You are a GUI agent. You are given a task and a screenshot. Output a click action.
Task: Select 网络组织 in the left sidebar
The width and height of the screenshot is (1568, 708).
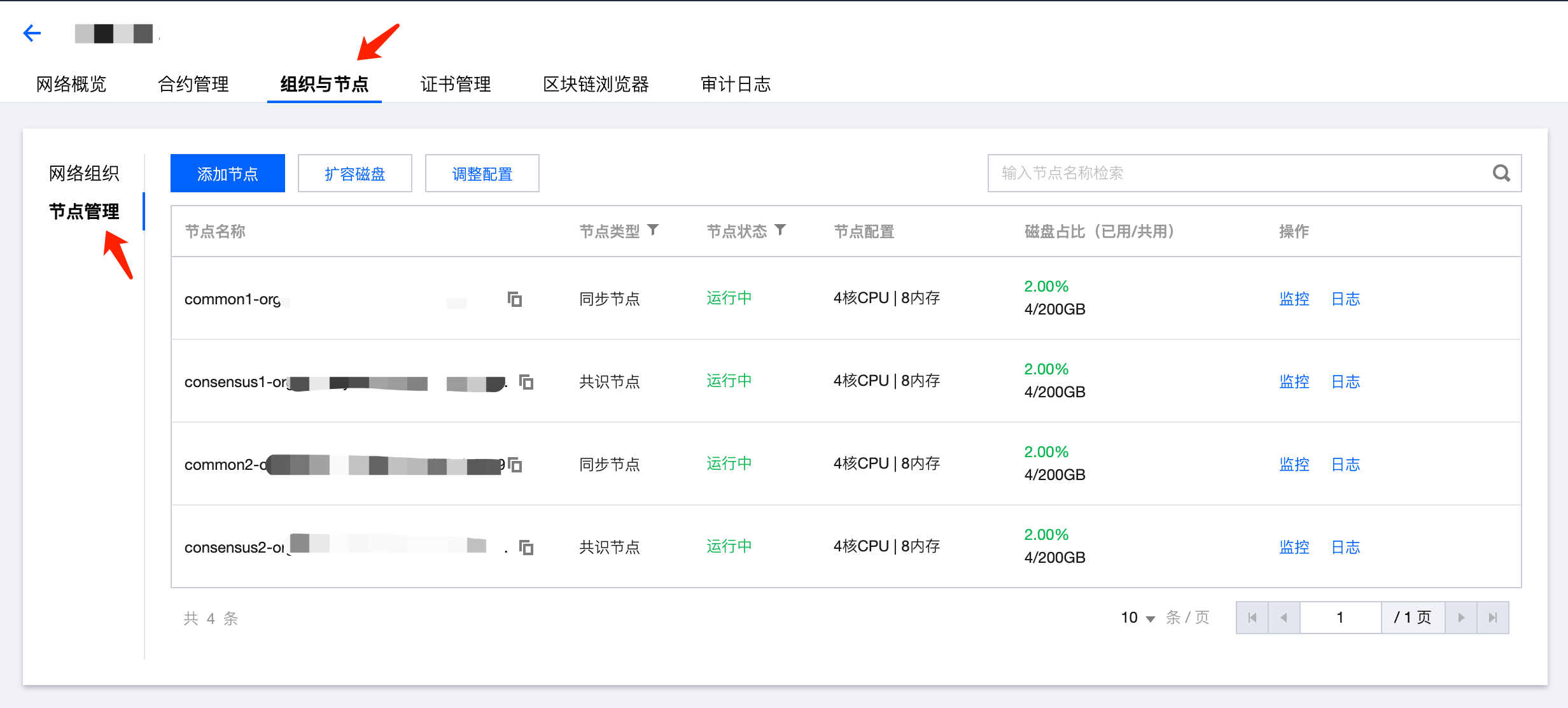(x=85, y=172)
